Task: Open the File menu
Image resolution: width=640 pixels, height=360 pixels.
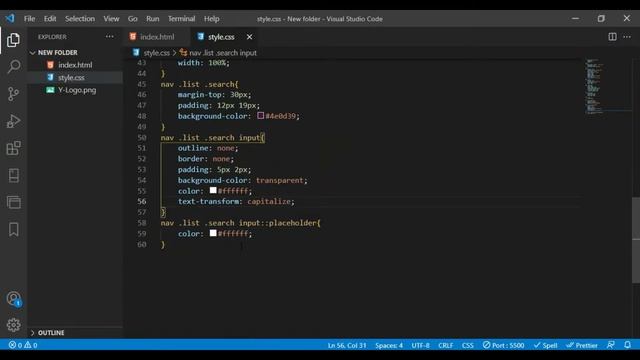Action: pyautogui.click(x=29, y=19)
